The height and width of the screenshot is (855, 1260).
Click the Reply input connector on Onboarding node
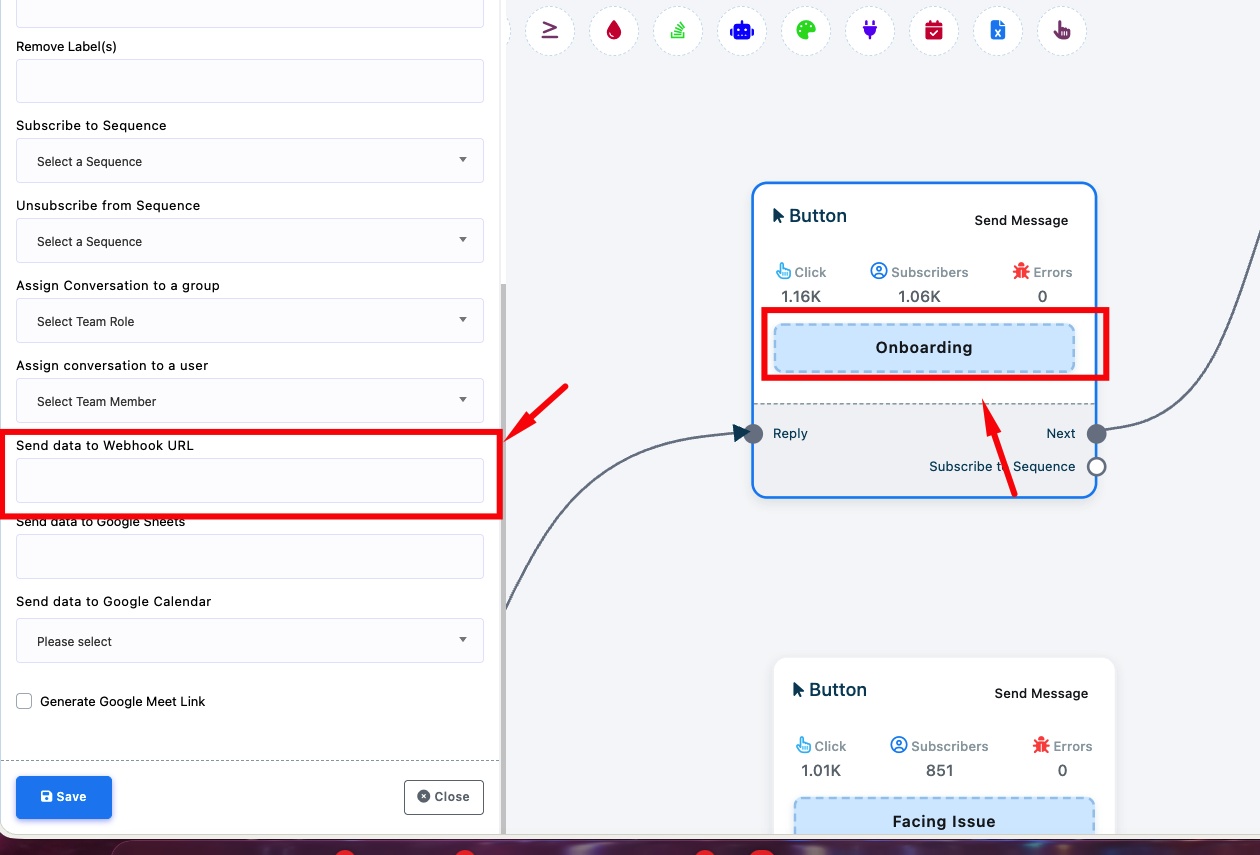point(754,433)
